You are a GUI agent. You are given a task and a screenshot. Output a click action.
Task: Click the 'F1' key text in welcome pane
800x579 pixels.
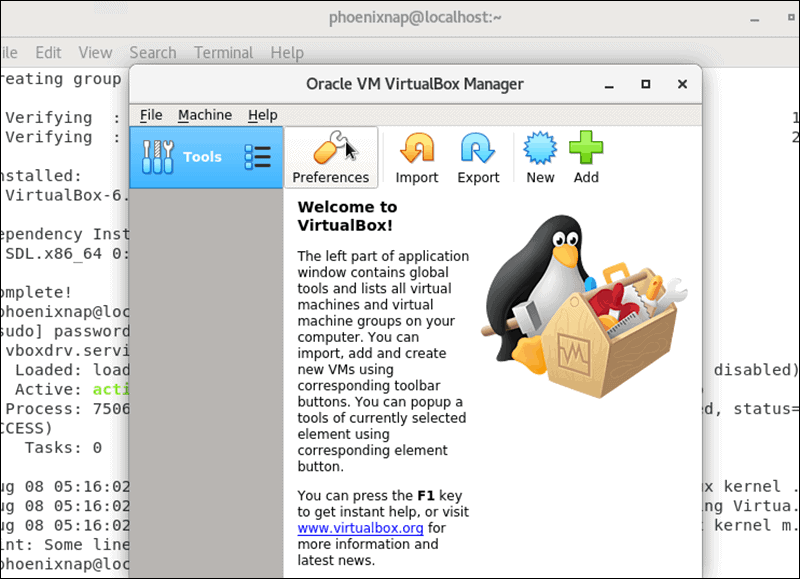point(426,496)
